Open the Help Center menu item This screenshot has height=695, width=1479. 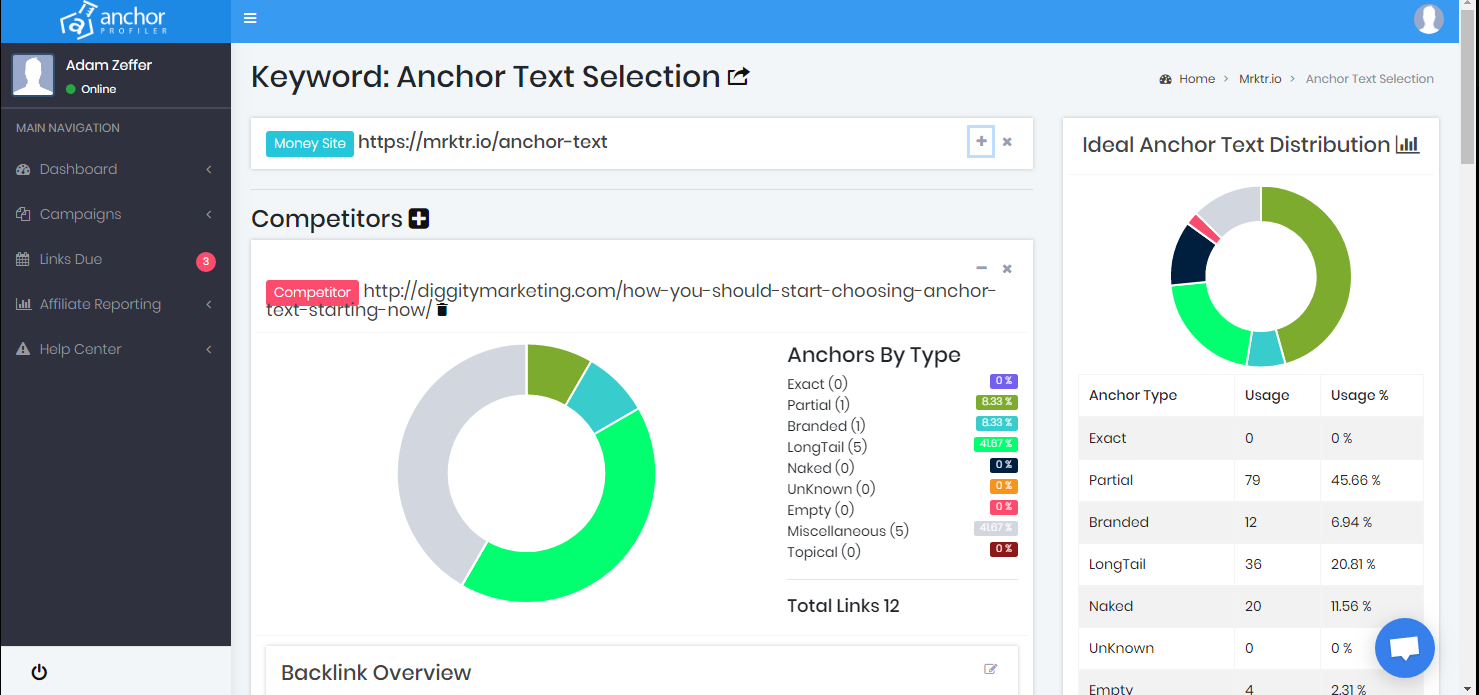point(79,348)
